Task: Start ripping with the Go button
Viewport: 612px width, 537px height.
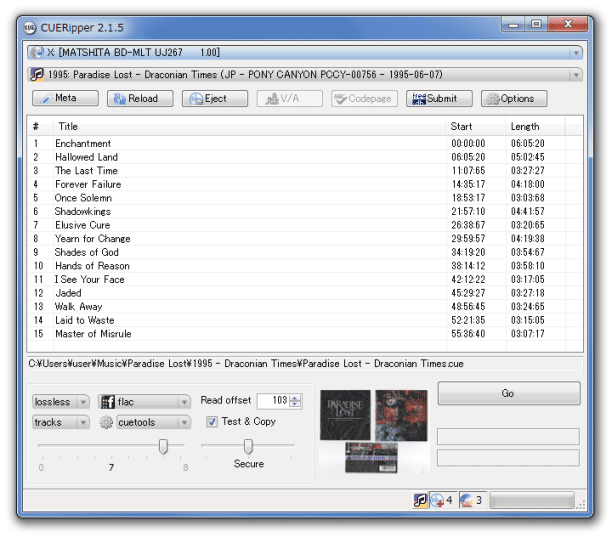Action: 509,393
